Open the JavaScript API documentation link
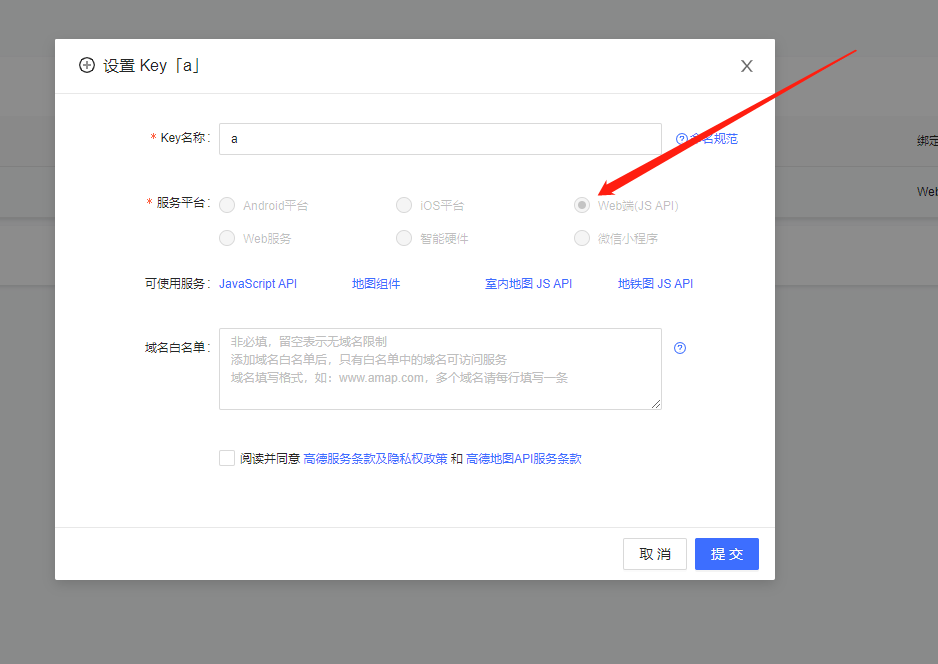Viewport: 938px width, 664px height. click(257, 283)
